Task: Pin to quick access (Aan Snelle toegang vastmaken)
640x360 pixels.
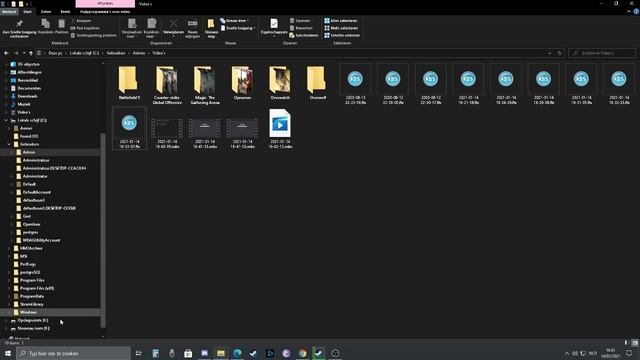Action: (x=19, y=28)
